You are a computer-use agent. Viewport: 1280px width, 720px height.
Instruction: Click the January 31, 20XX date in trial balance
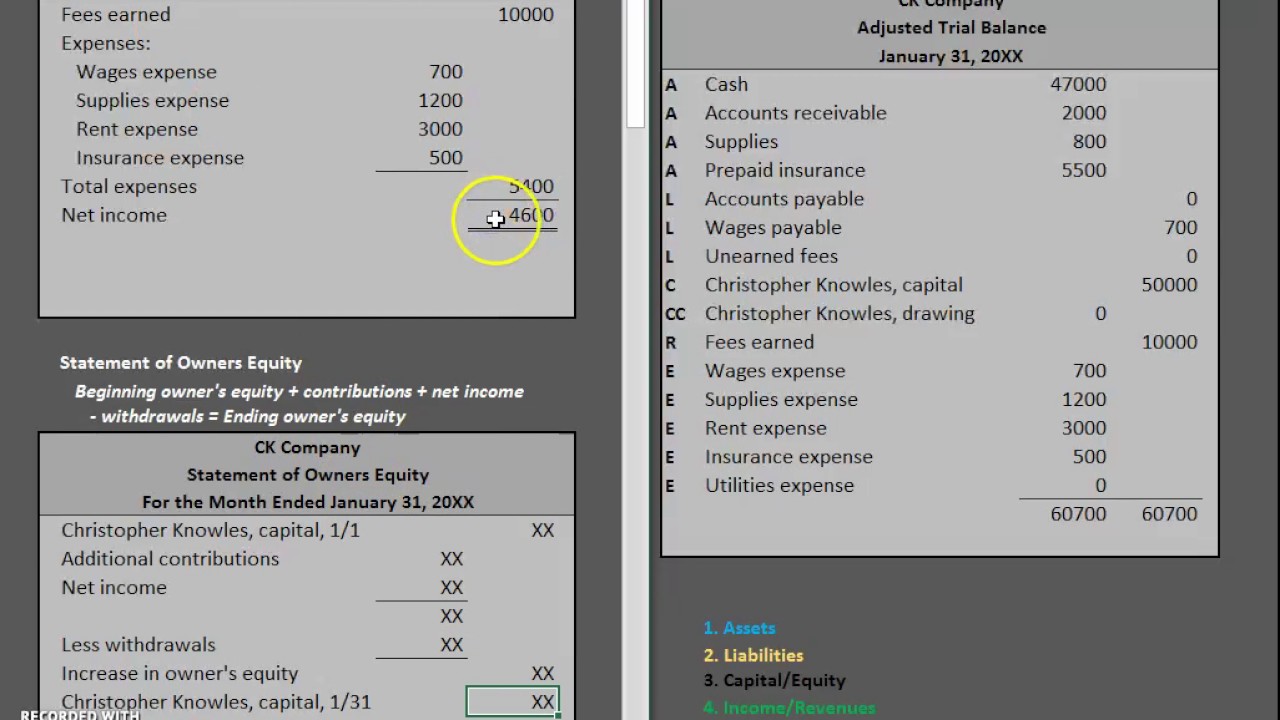click(951, 57)
